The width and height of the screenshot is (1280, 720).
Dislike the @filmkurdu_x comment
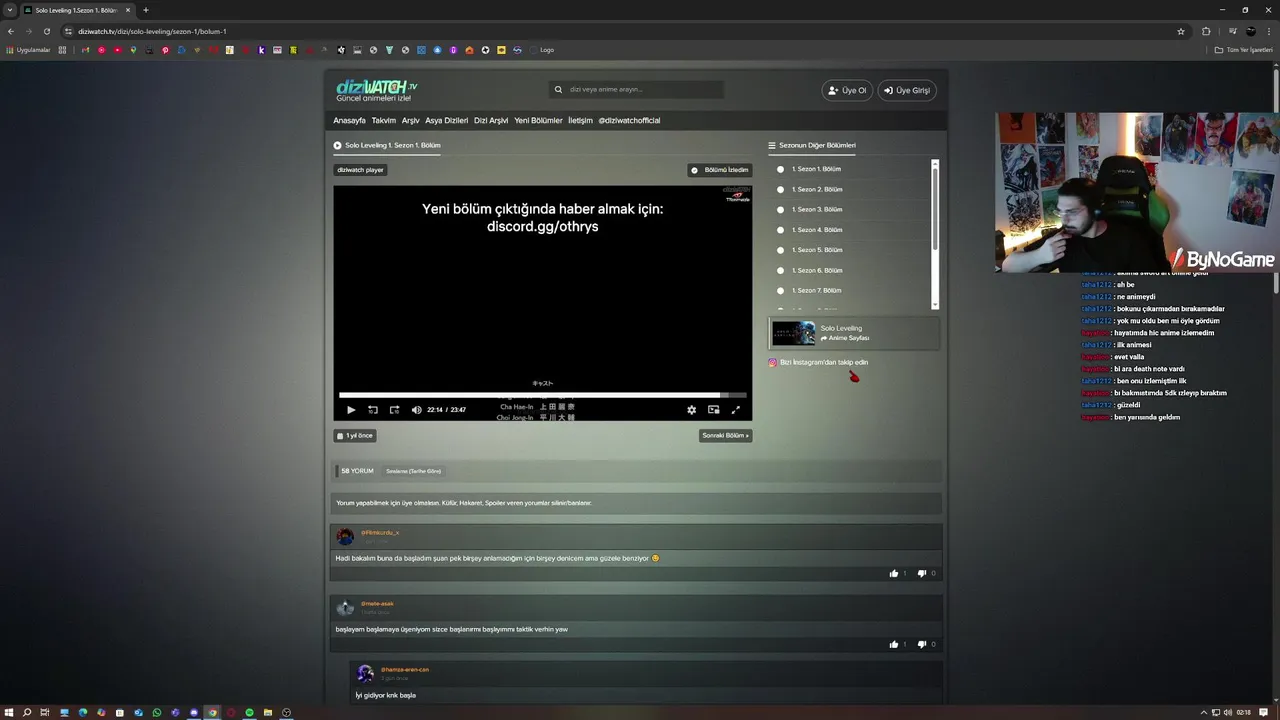[x=921, y=573]
